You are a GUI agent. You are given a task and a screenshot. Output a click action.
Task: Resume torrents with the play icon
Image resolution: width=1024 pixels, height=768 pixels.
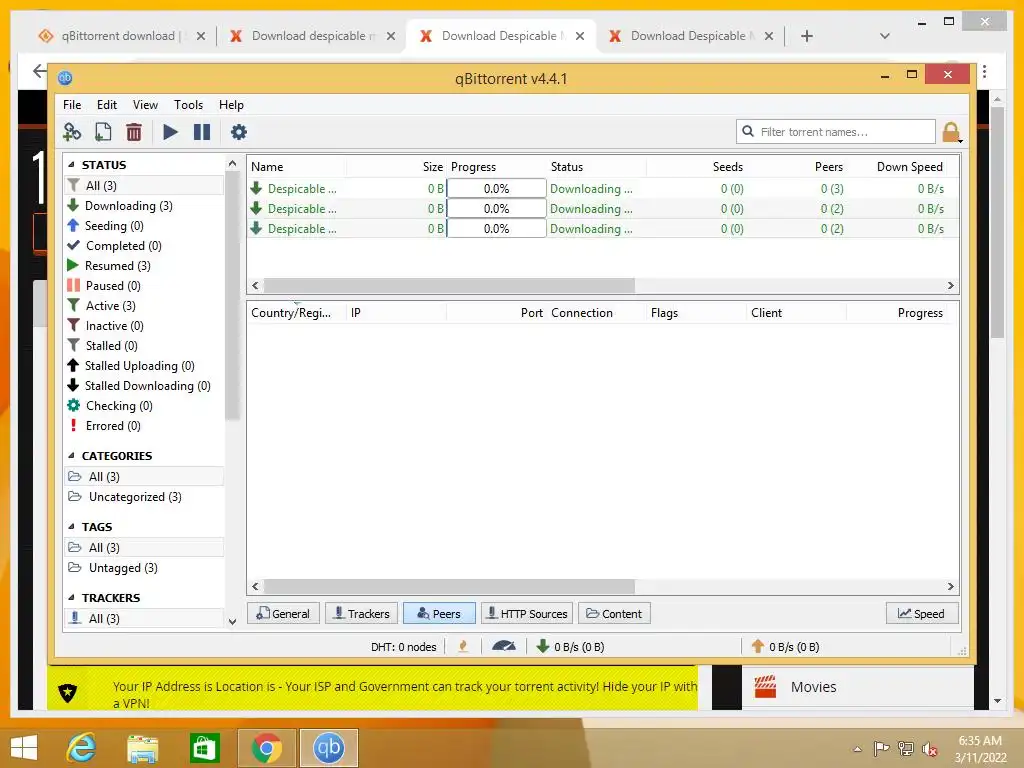(170, 132)
